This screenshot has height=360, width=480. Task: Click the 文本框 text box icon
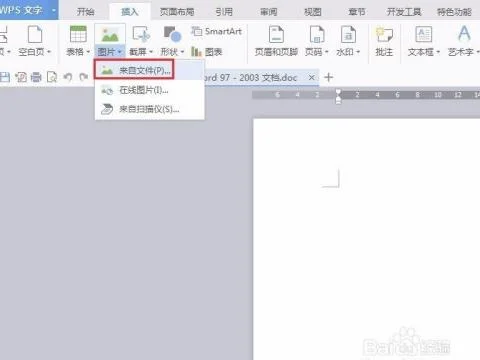[x=424, y=34]
